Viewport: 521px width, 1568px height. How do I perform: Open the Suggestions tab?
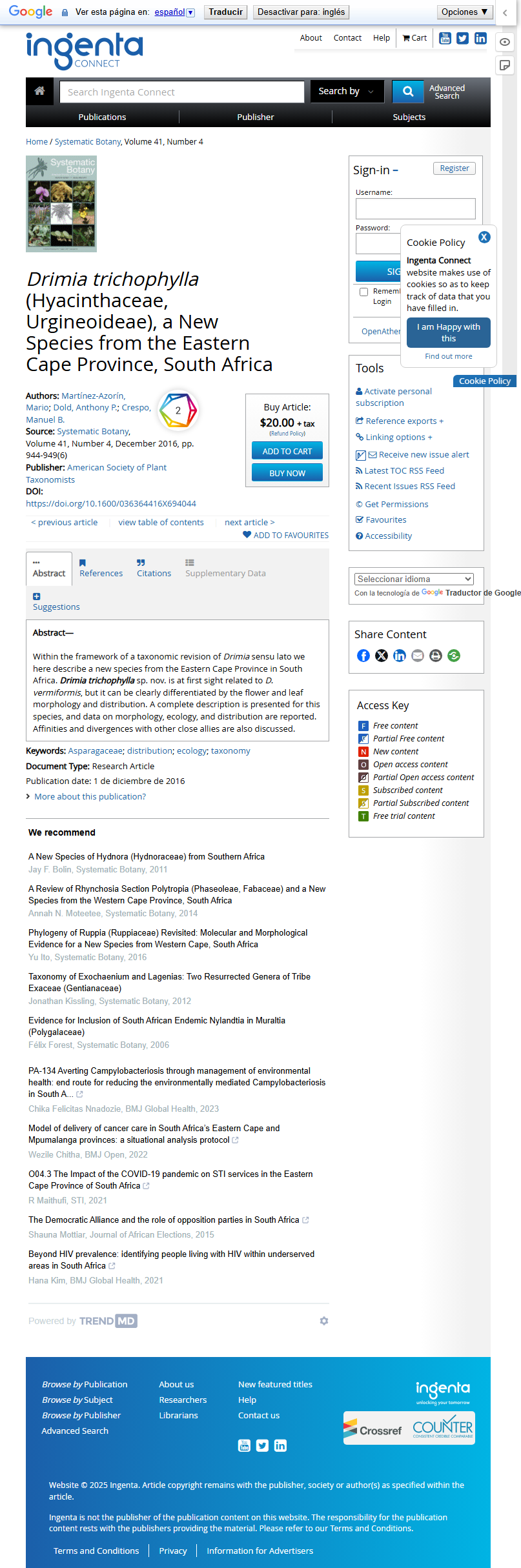tap(56, 602)
